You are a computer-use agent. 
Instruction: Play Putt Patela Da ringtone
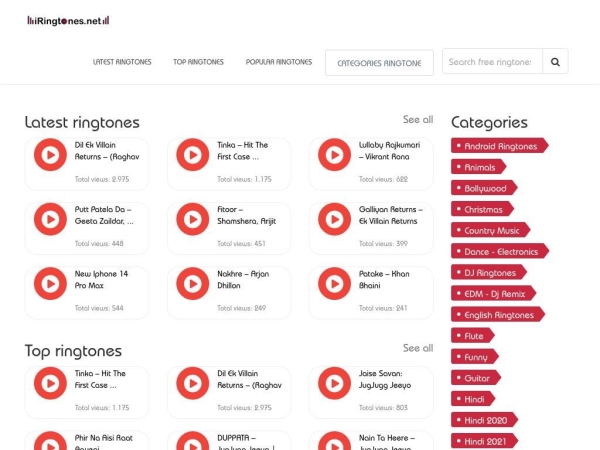[x=48, y=218]
